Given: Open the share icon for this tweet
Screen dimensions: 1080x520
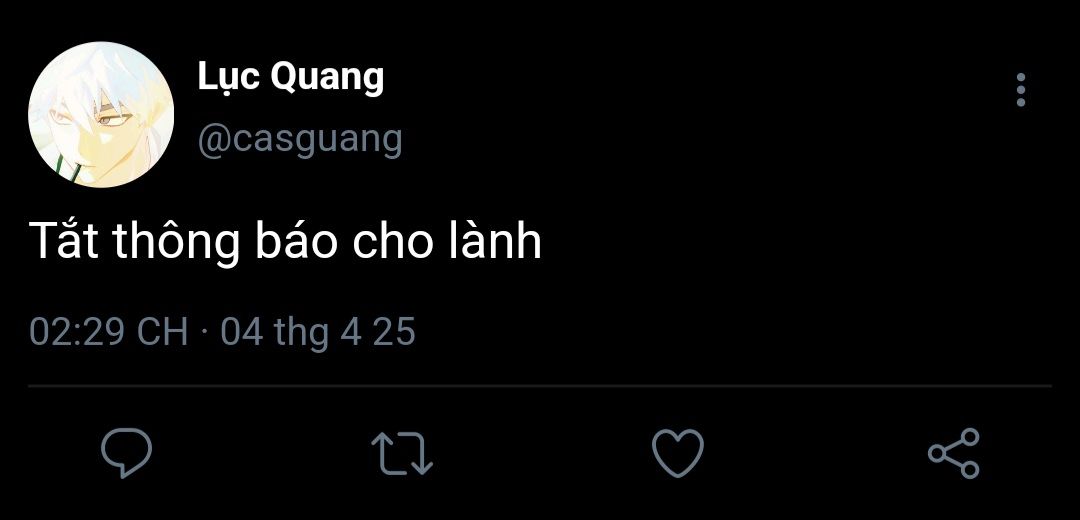Looking at the screenshot, I should pos(953,453).
